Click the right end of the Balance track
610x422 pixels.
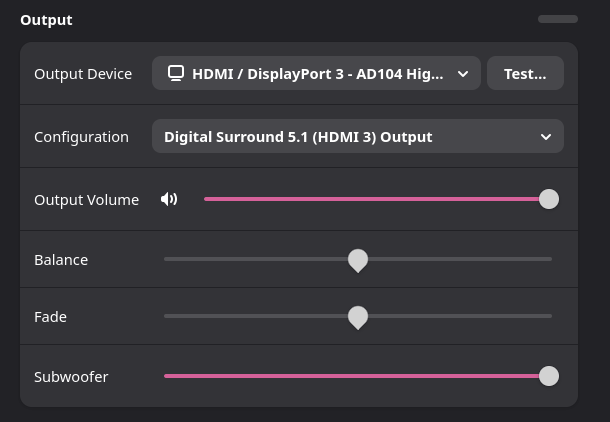click(549, 259)
